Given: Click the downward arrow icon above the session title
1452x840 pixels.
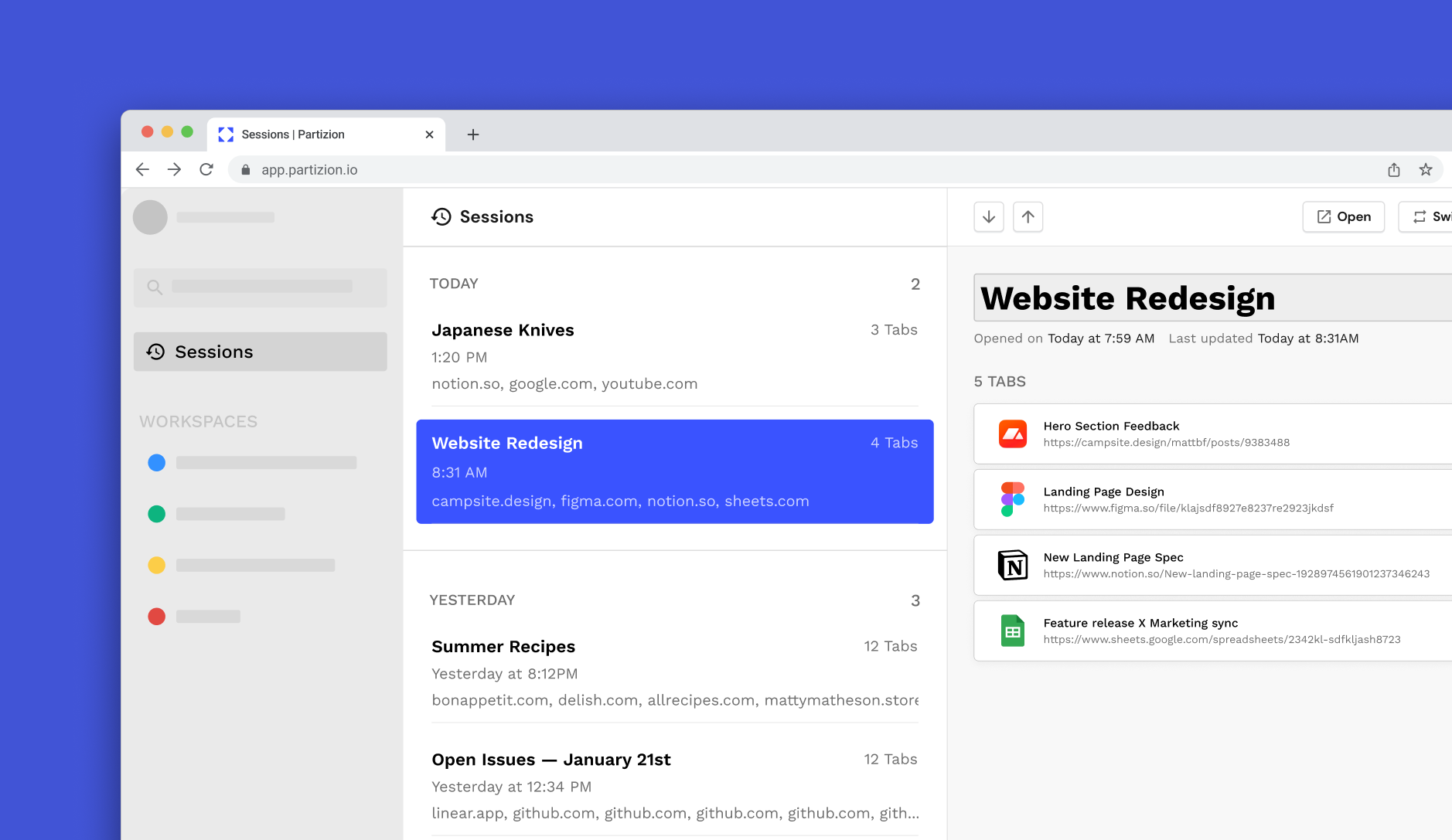Looking at the screenshot, I should (989, 216).
